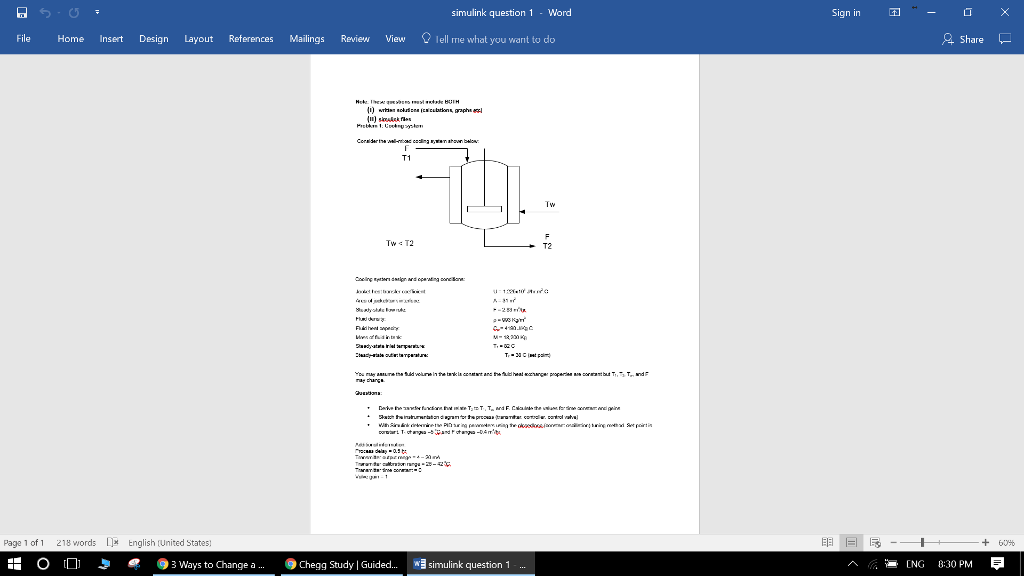This screenshot has height=576, width=1024.
Task: Save the document from the Quick Access Toolbar
Action: coord(20,14)
